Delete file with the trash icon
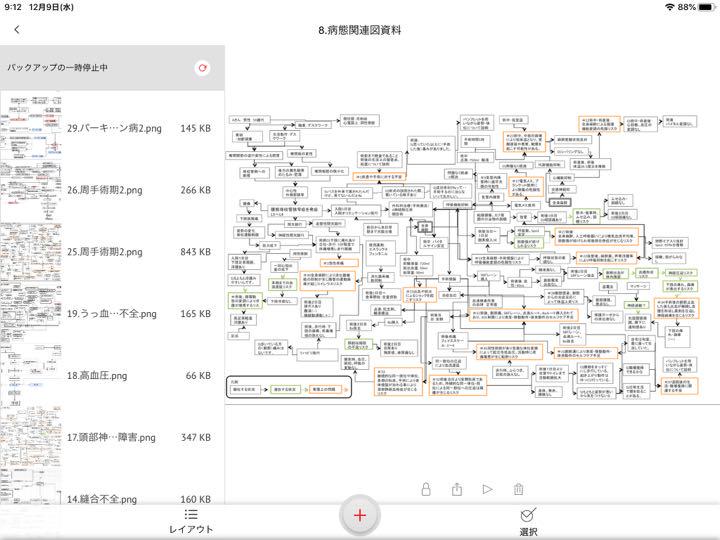This screenshot has width=720, height=540. [518, 489]
